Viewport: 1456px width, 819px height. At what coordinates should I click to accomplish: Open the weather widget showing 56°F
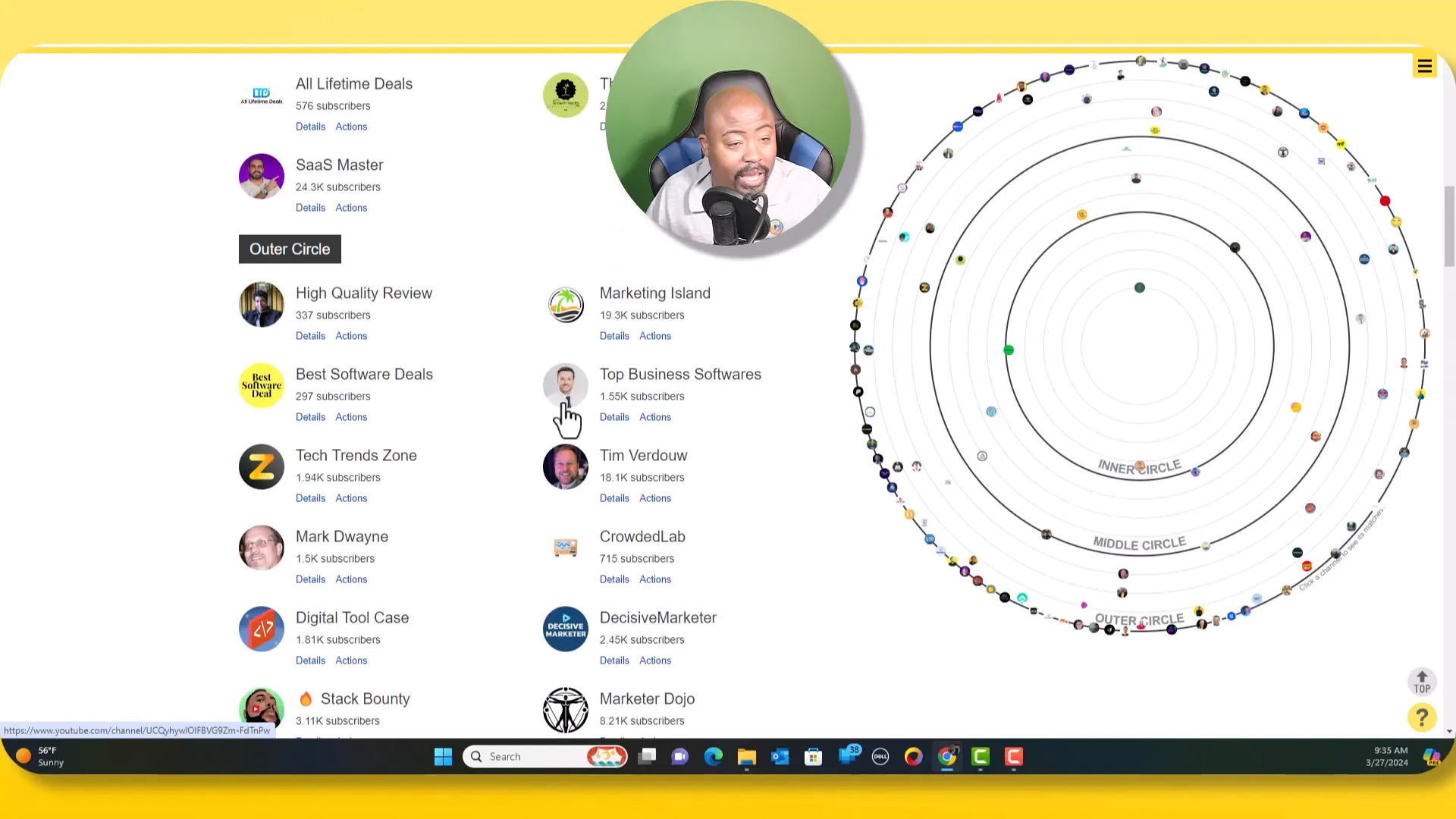(x=40, y=756)
